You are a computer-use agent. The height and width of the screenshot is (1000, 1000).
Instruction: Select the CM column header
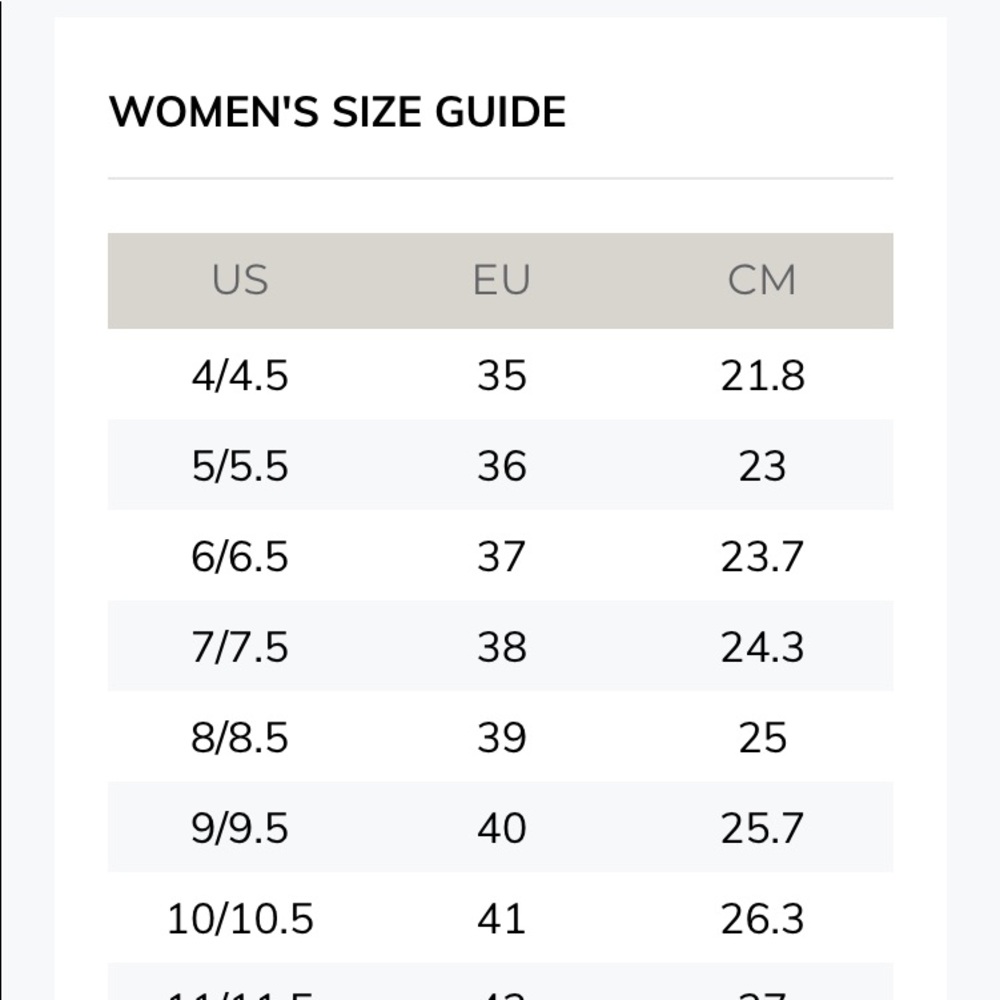pyautogui.click(x=762, y=280)
